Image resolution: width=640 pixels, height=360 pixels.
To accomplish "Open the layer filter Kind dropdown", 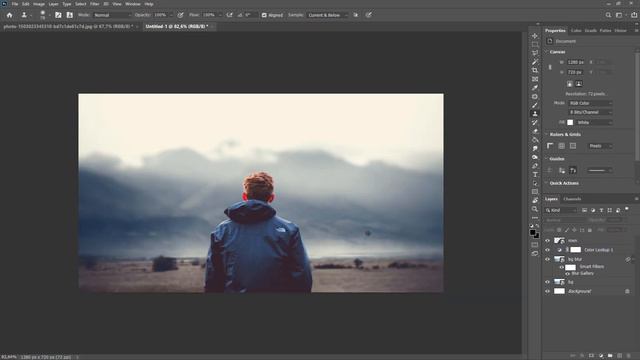I will click(x=561, y=210).
